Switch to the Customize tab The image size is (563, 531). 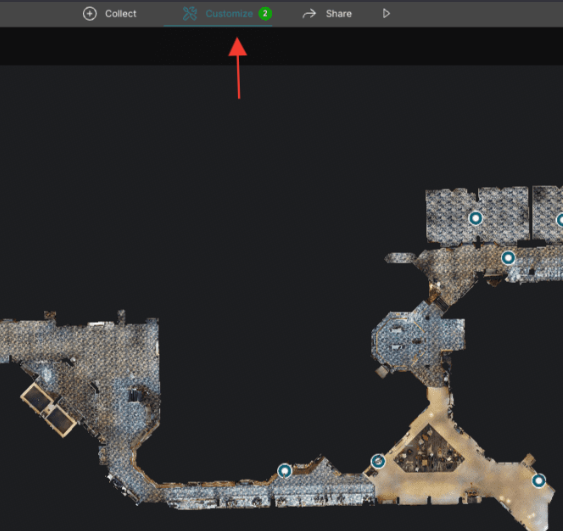click(229, 14)
